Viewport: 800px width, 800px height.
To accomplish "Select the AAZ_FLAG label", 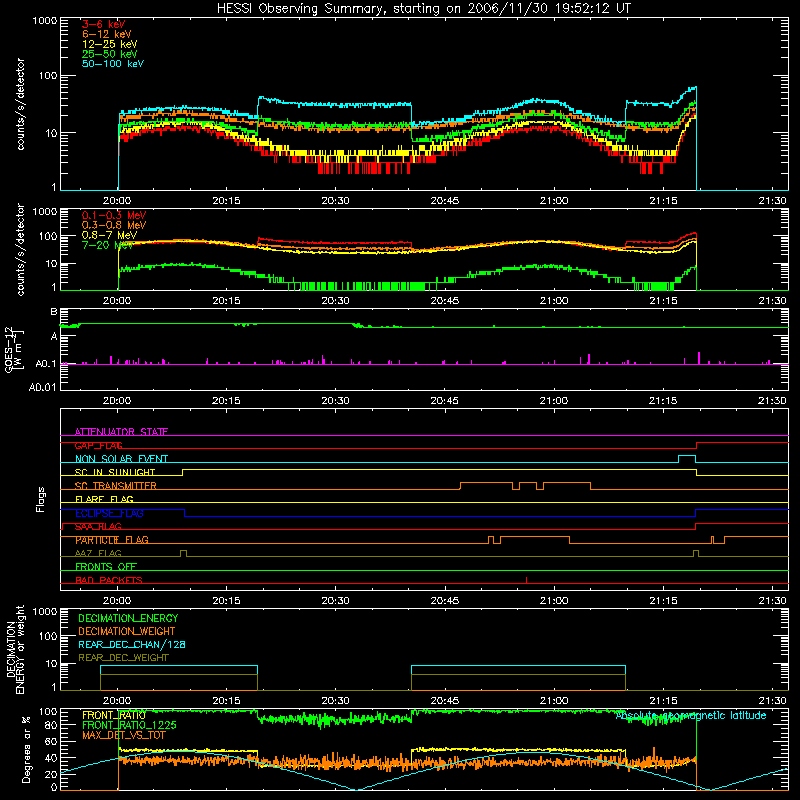I will coord(98,554).
